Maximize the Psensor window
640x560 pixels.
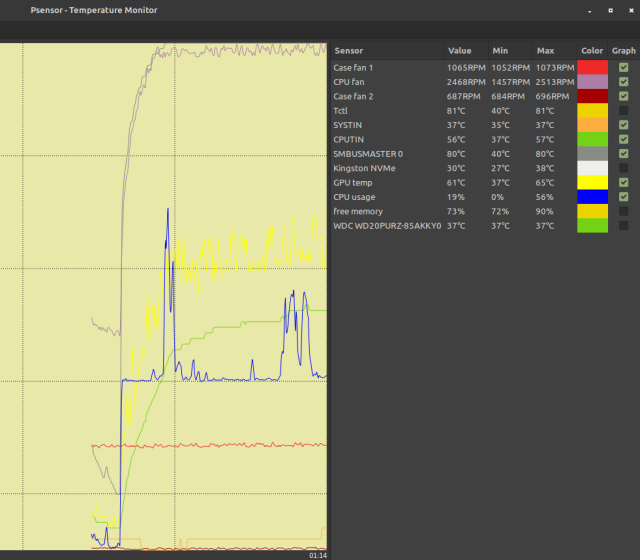coord(609,10)
